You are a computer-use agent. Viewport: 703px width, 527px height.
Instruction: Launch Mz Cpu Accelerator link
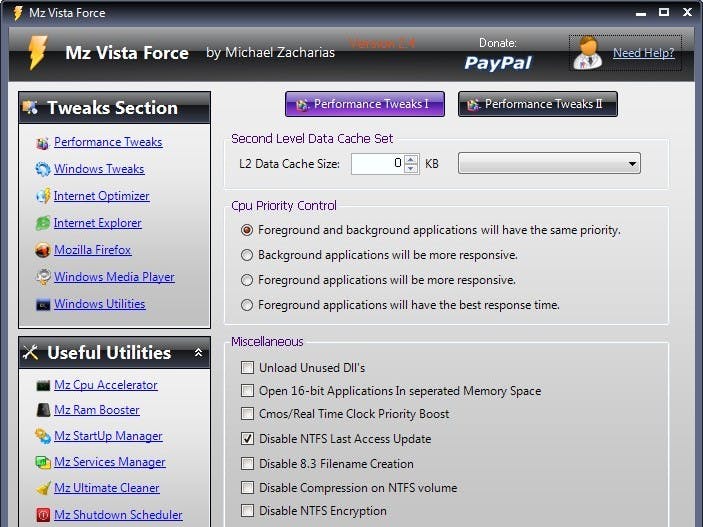[x=106, y=385]
